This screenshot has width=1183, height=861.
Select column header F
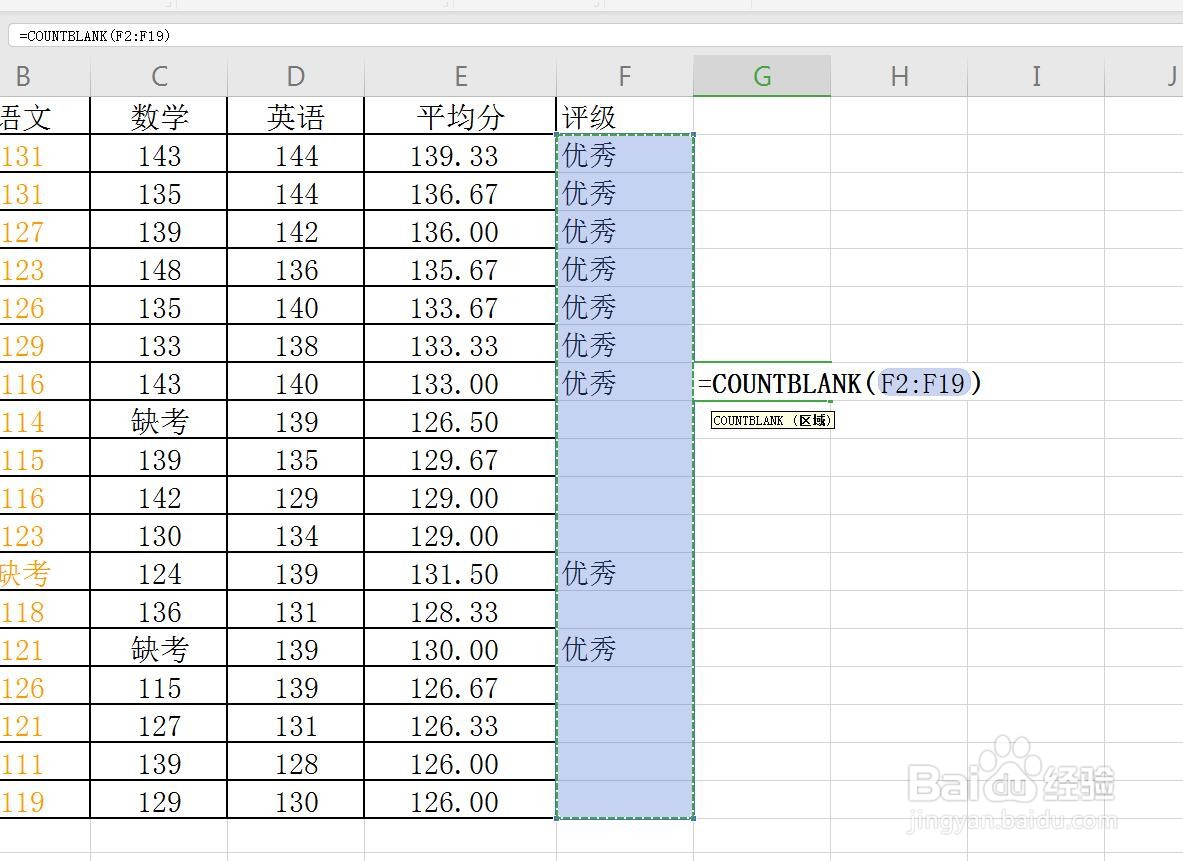point(624,75)
